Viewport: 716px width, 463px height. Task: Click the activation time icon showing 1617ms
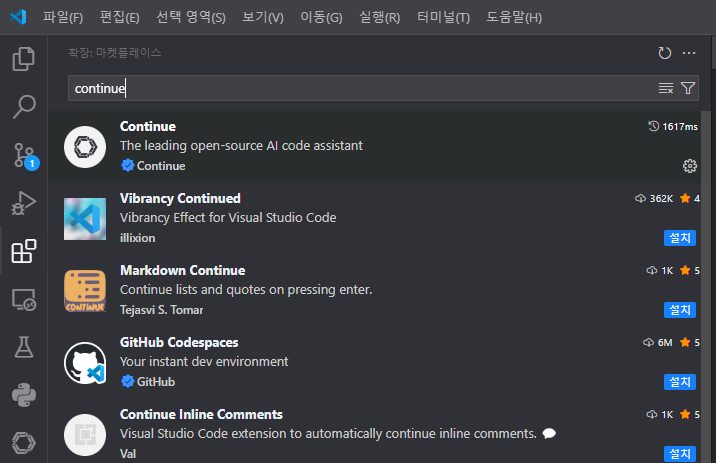[x=653, y=126]
